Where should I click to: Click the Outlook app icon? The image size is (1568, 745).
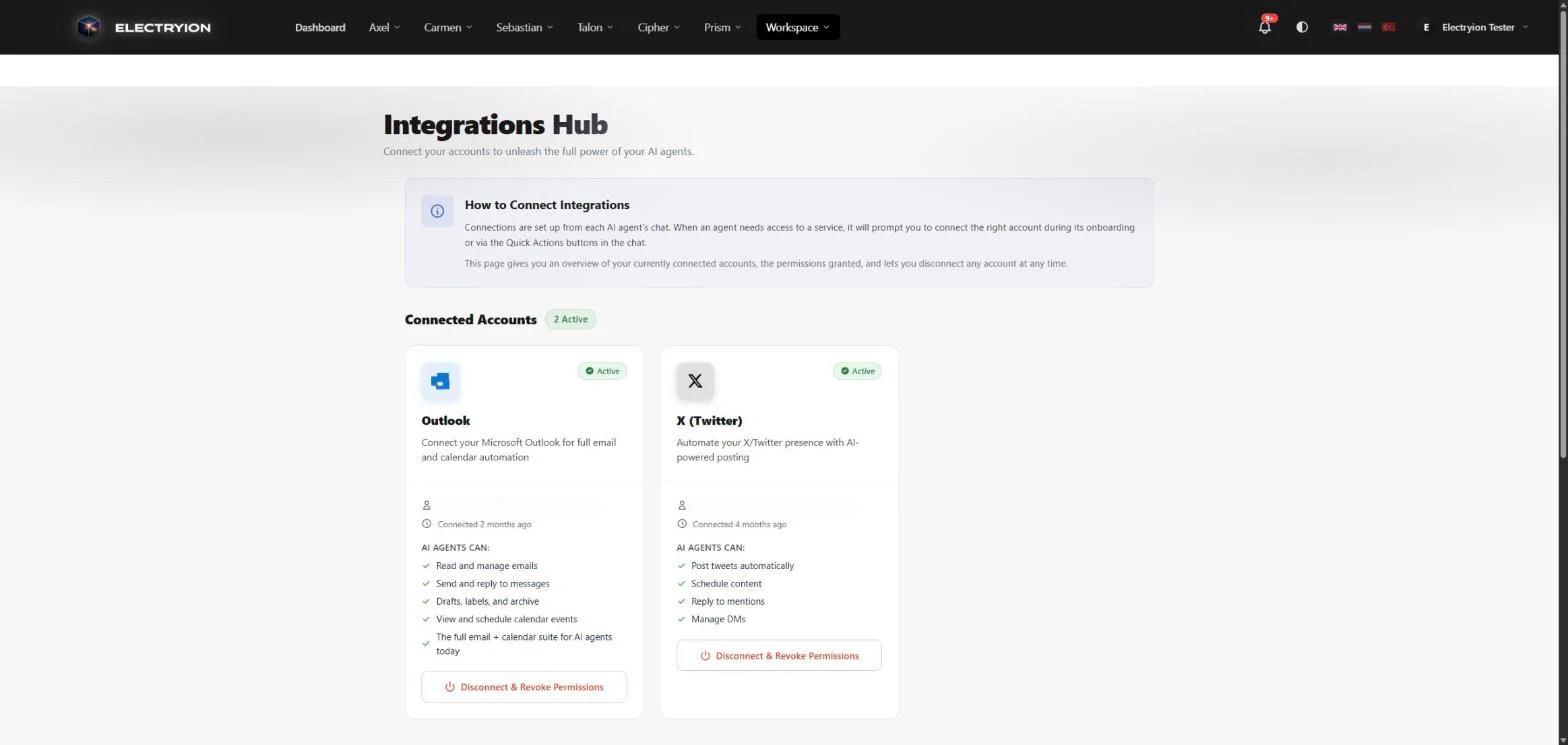pyautogui.click(x=440, y=381)
